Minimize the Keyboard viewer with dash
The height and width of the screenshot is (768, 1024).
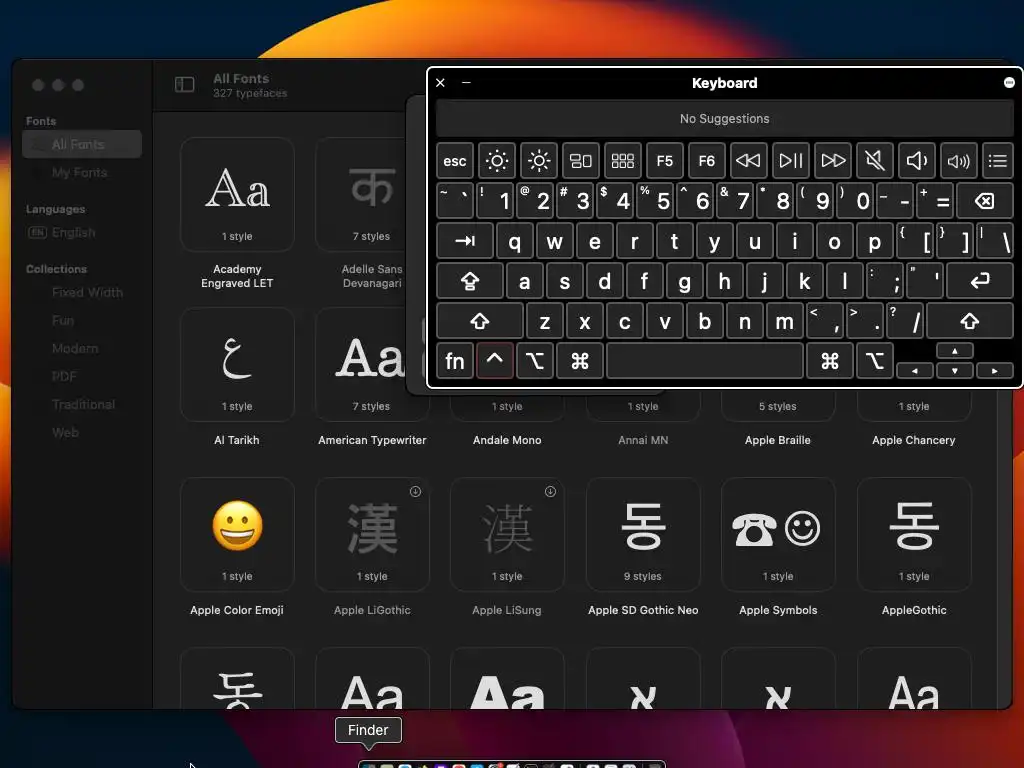pos(466,82)
